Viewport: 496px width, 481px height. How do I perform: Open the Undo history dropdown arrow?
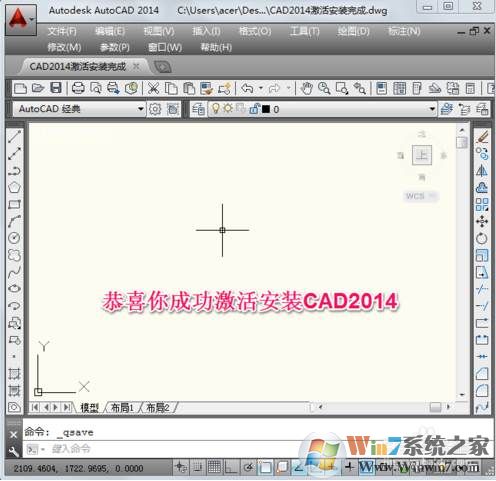pos(261,89)
